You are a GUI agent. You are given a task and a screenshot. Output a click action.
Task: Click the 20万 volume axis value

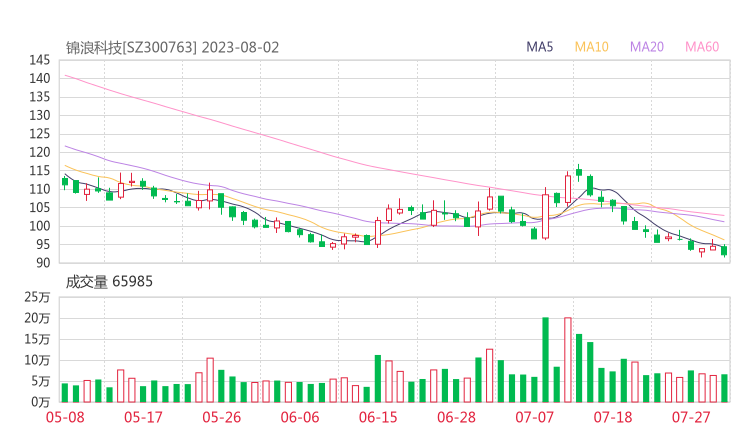coord(37,318)
